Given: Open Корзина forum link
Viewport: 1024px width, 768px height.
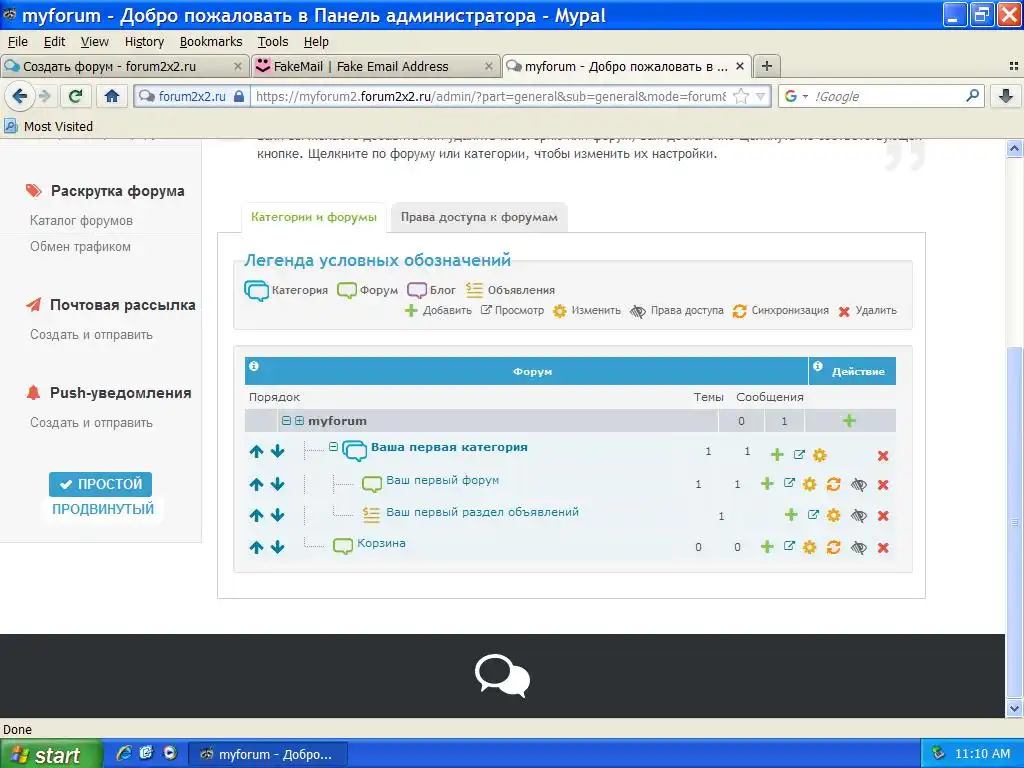Looking at the screenshot, I should (381, 543).
